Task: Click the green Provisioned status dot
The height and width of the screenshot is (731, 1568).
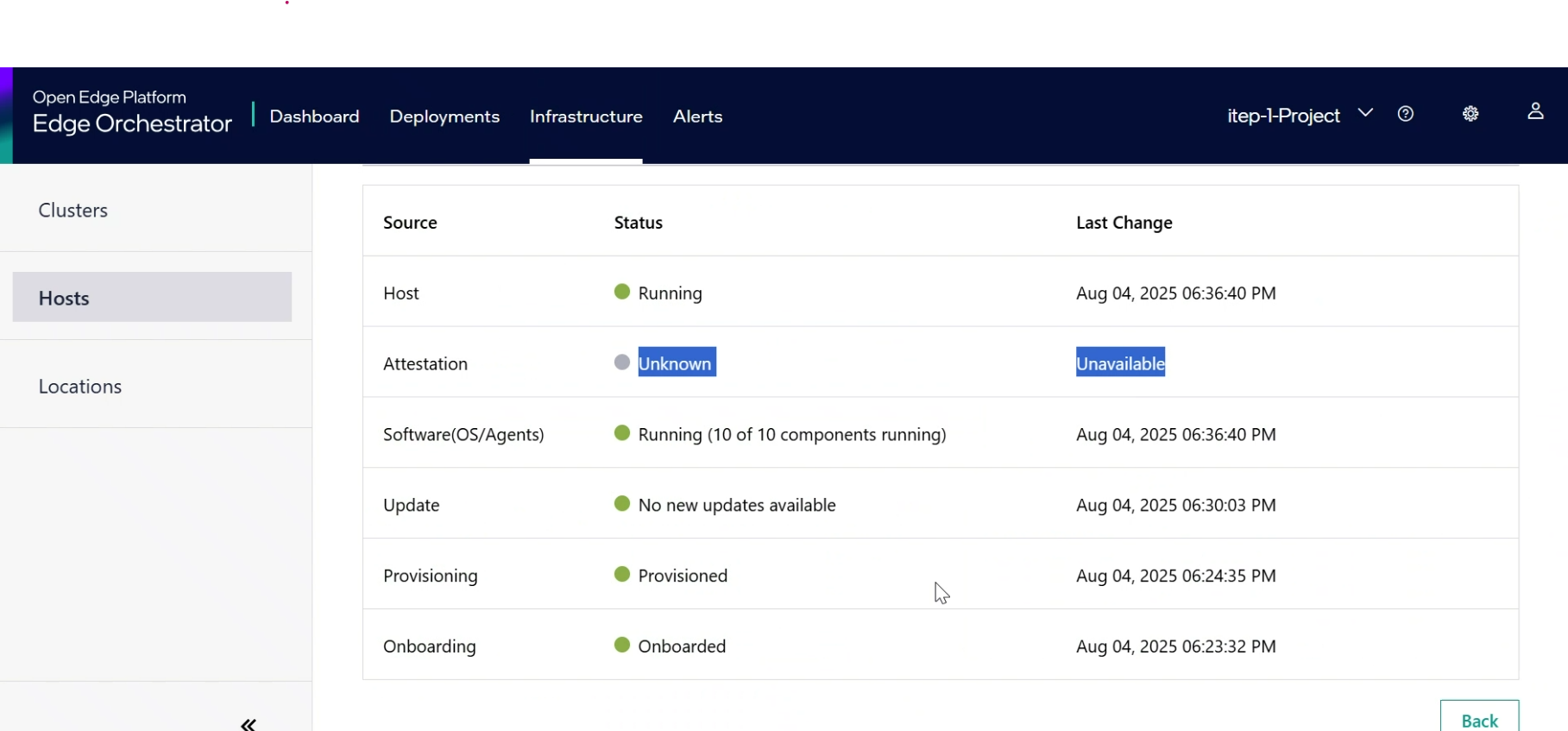Action: point(621,575)
